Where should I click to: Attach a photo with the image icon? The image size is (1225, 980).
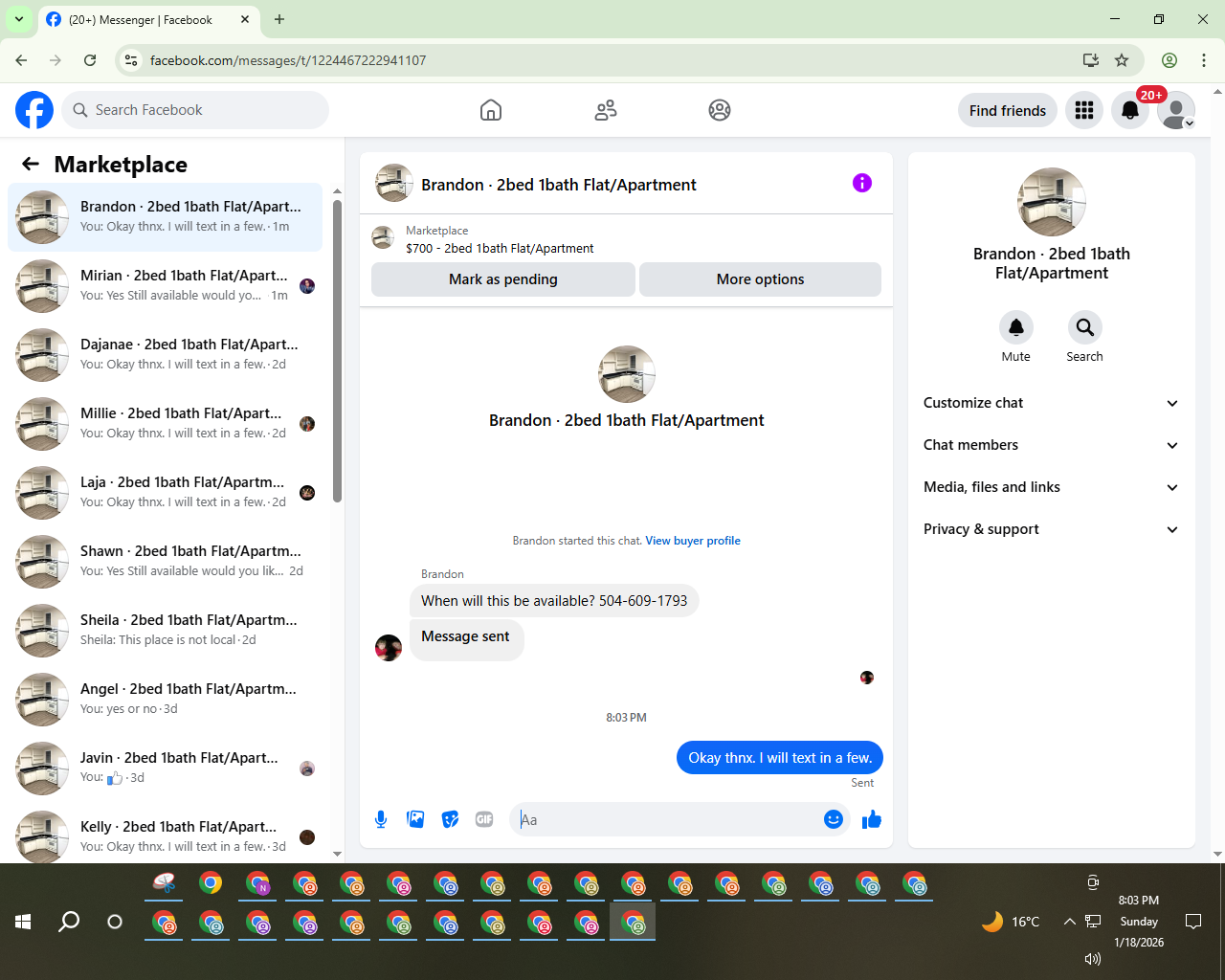tap(415, 819)
